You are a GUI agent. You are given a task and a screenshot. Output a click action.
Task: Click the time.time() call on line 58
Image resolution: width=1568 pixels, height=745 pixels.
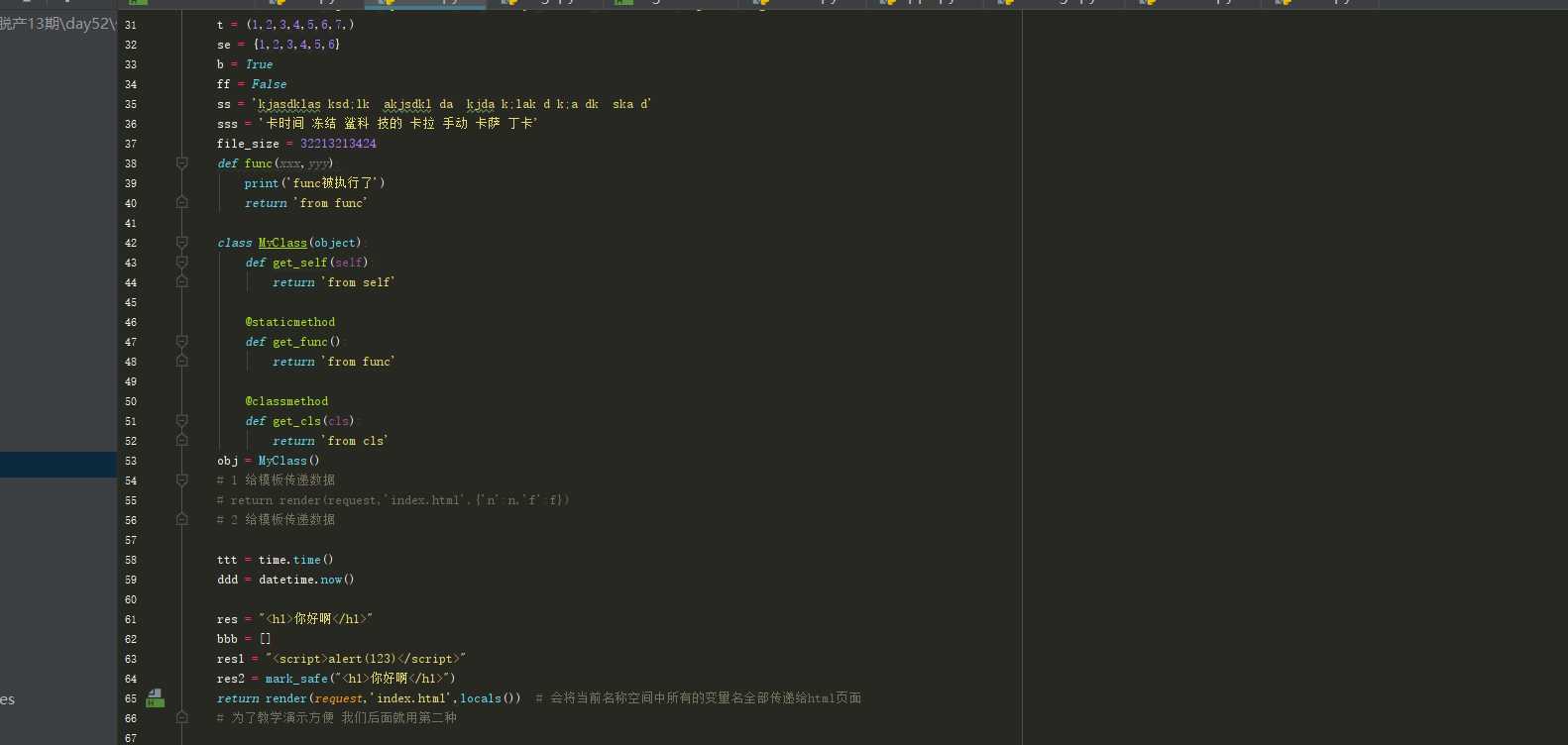(295, 560)
